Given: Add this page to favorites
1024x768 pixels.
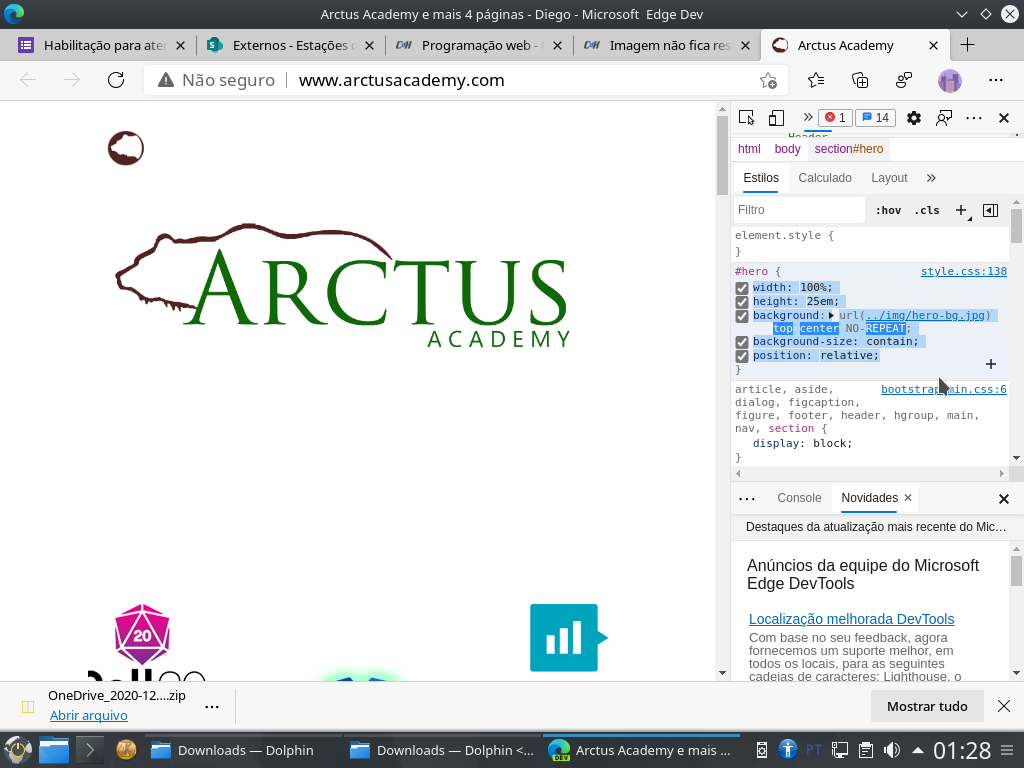Looking at the screenshot, I should (x=768, y=80).
